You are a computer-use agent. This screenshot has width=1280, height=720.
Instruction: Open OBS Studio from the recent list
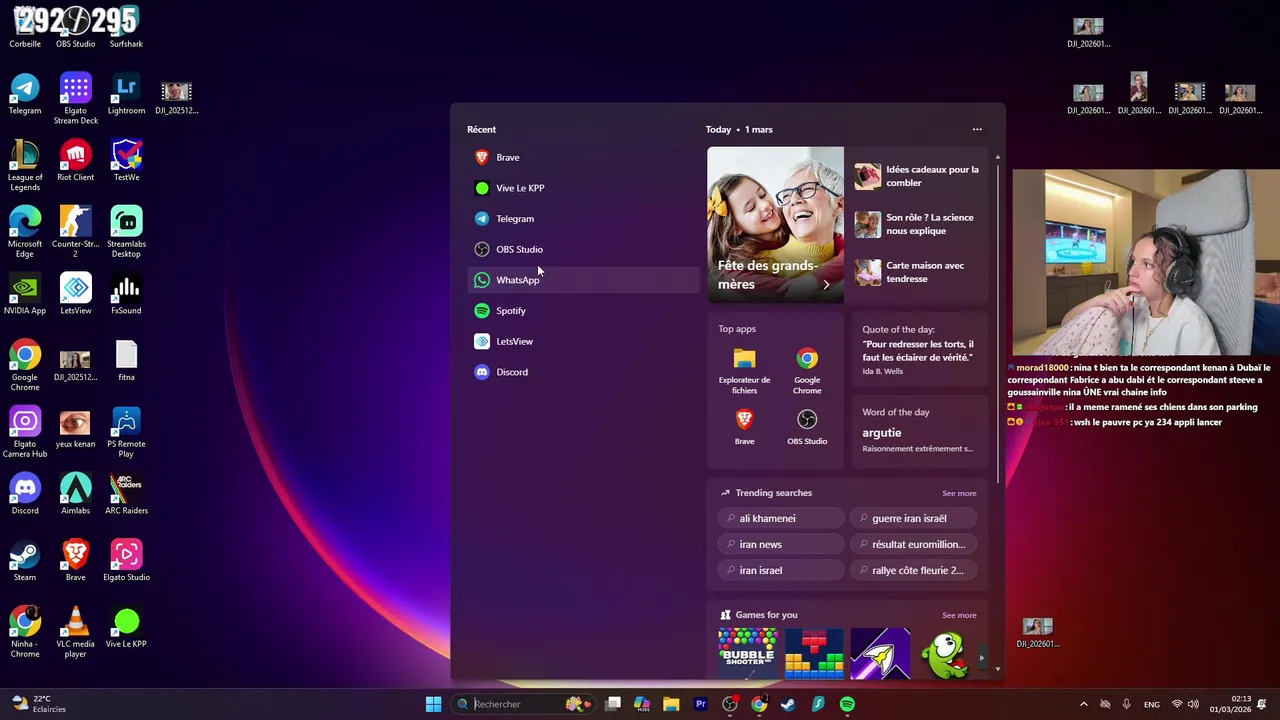coord(583,249)
